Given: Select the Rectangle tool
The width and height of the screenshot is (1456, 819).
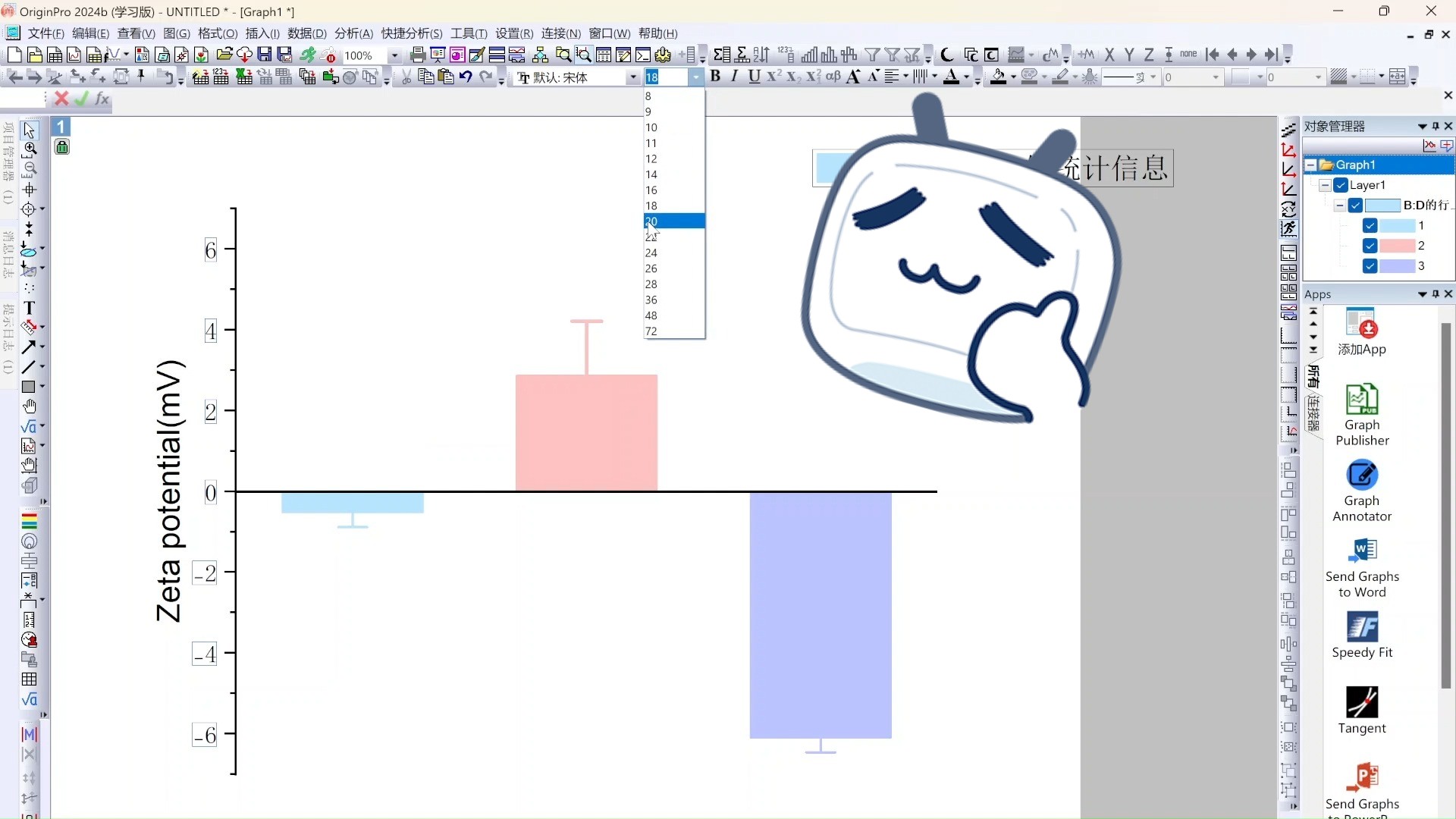Looking at the screenshot, I should coord(30,387).
